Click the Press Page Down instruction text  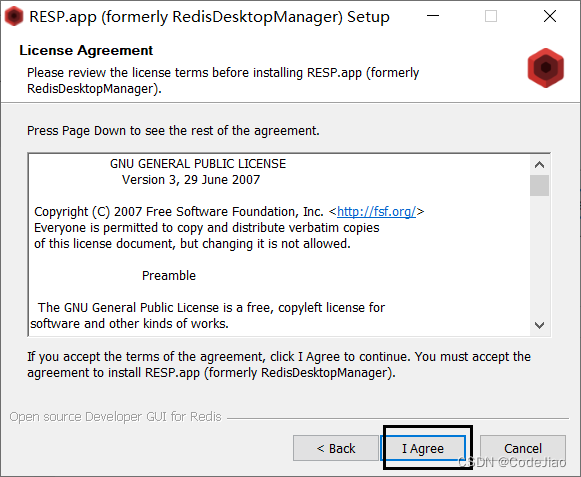click(x=173, y=131)
